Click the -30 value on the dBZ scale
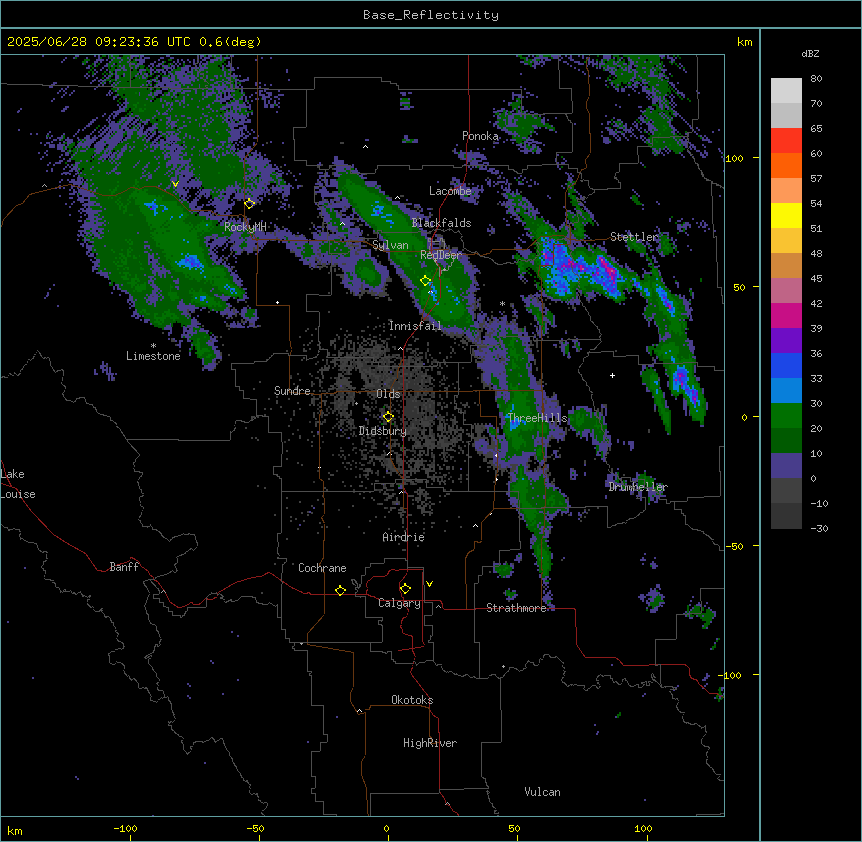Image resolution: width=862 pixels, height=842 pixels. click(819, 528)
